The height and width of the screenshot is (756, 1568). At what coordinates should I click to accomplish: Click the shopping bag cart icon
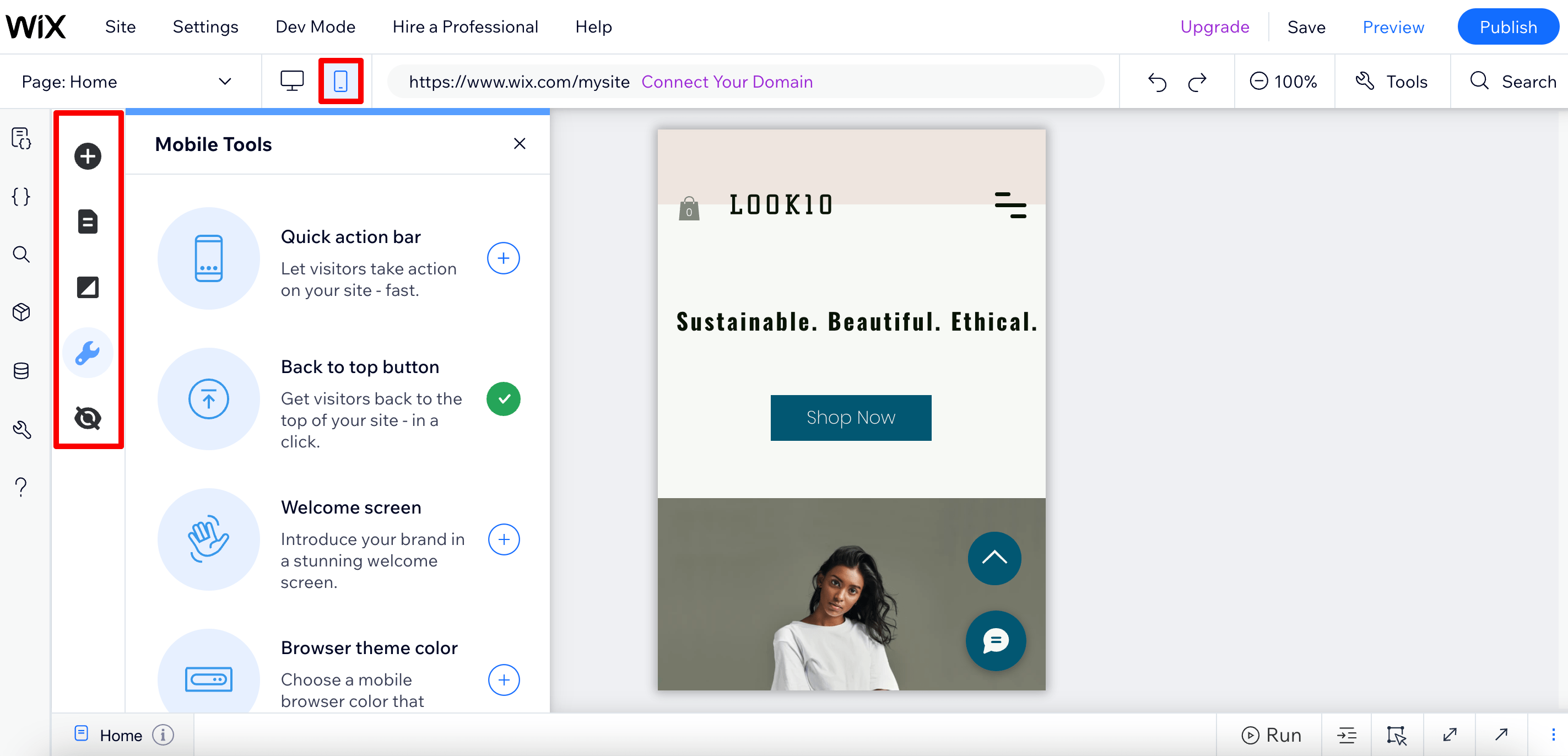click(x=689, y=208)
